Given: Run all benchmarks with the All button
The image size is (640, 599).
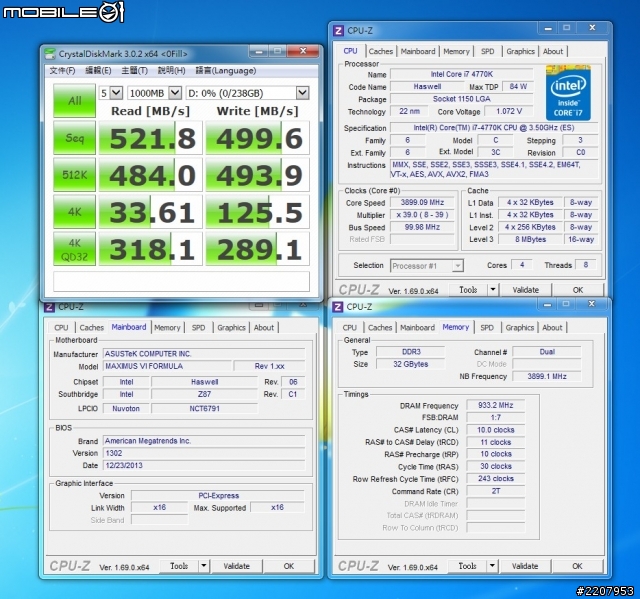Looking at the screenshot, I should 74,101.
